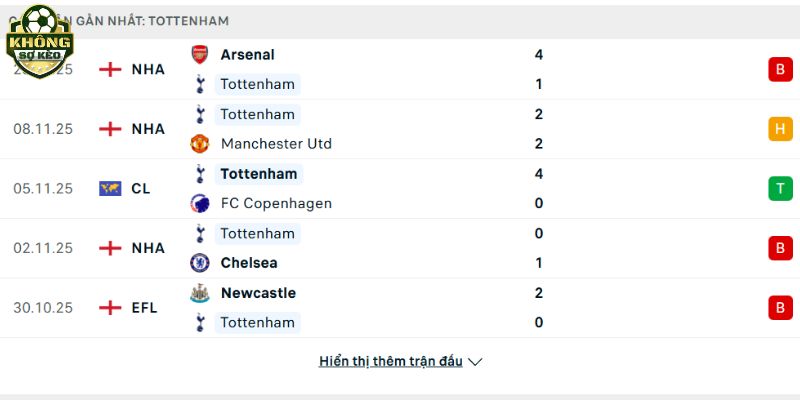Image resolution: width=800 pixels, height=400 pixels.
Task: Expand more matches with the chevron arrow
Action: click(x=476, y=362)
